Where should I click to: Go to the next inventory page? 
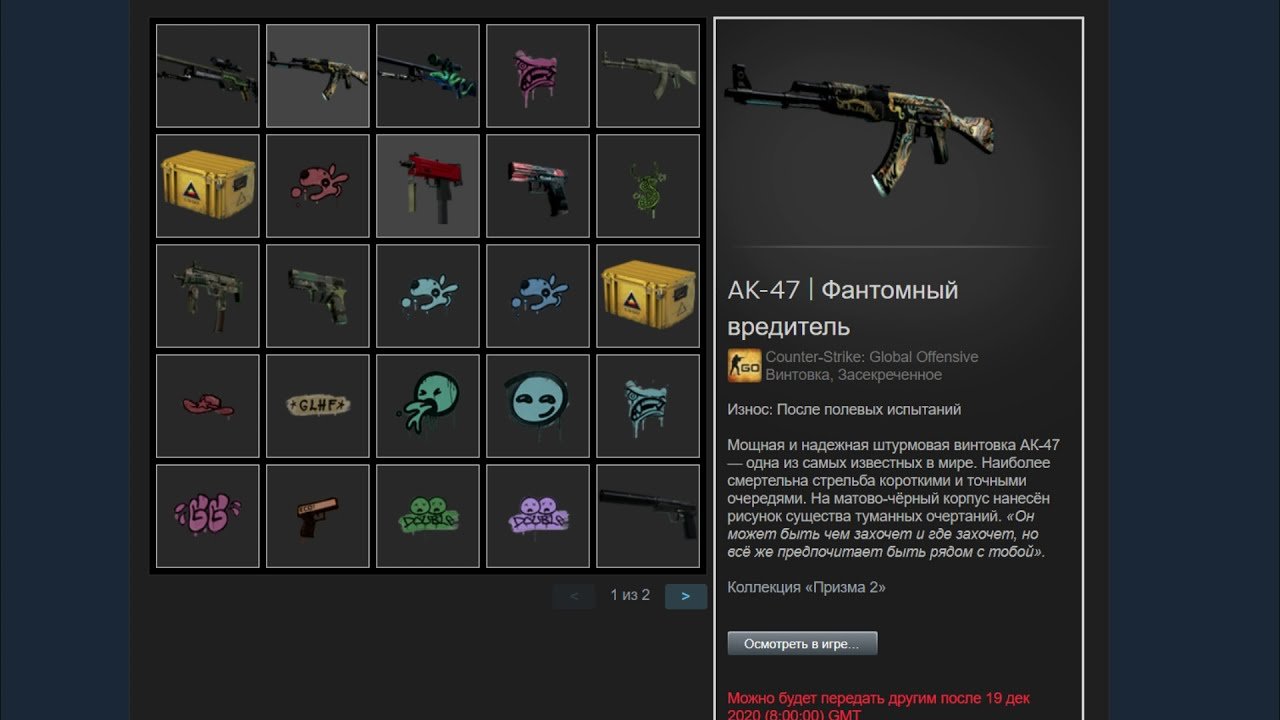click(685, 596)
